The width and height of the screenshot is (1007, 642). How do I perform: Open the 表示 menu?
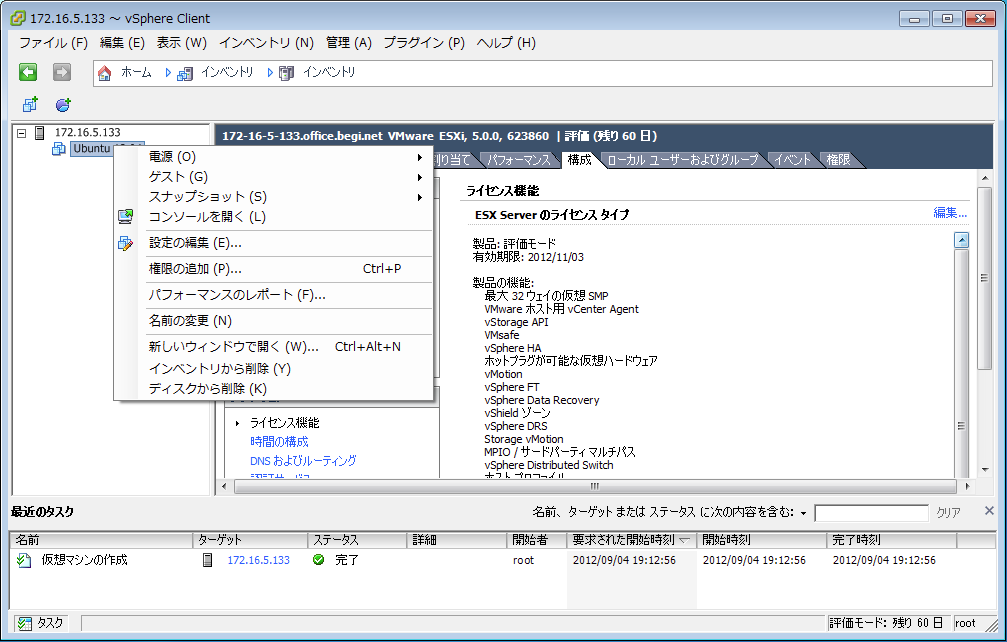coord(182,42)
